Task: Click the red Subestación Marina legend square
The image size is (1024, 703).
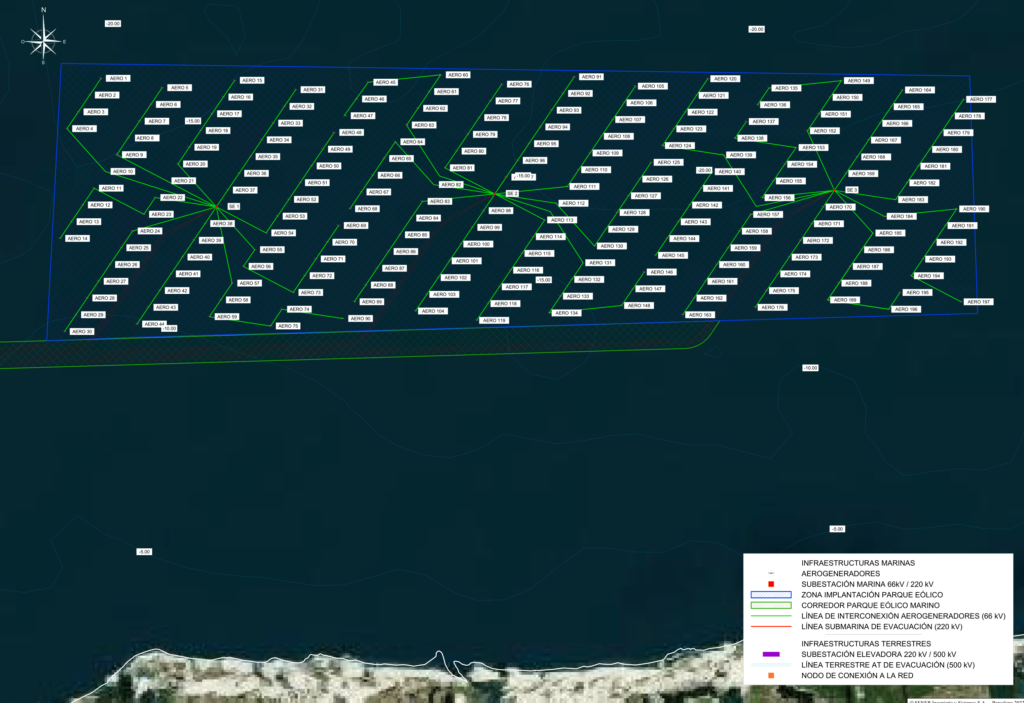Action: [x=770, y=584]
